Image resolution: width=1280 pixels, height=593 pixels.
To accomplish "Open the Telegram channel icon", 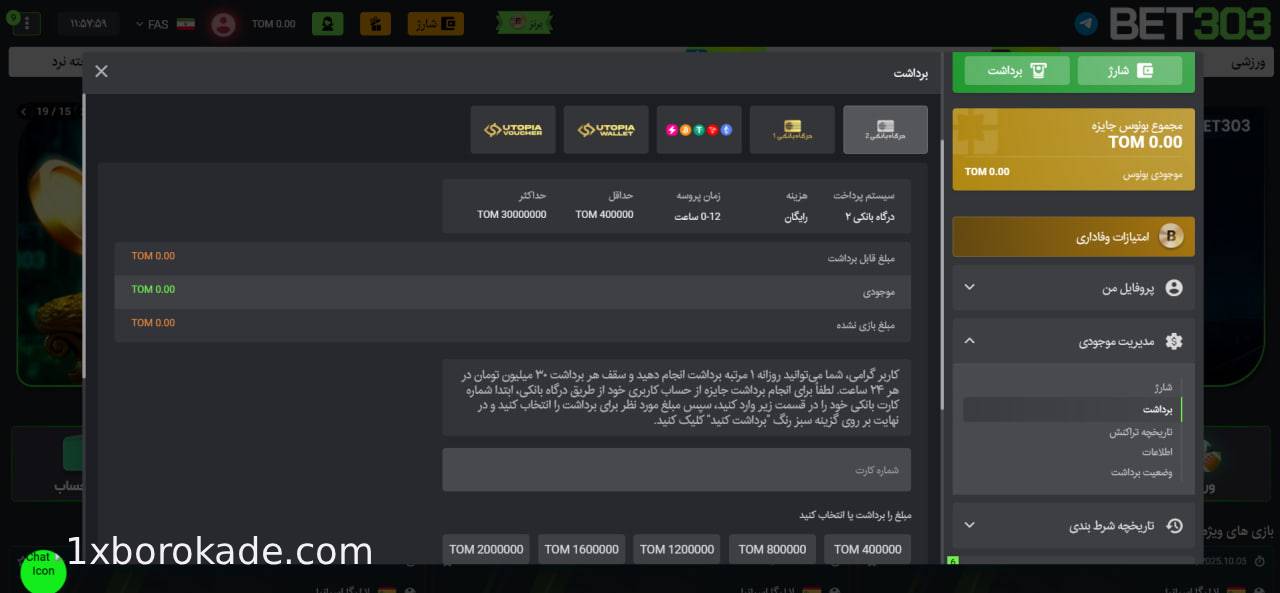I will 1086,24.
